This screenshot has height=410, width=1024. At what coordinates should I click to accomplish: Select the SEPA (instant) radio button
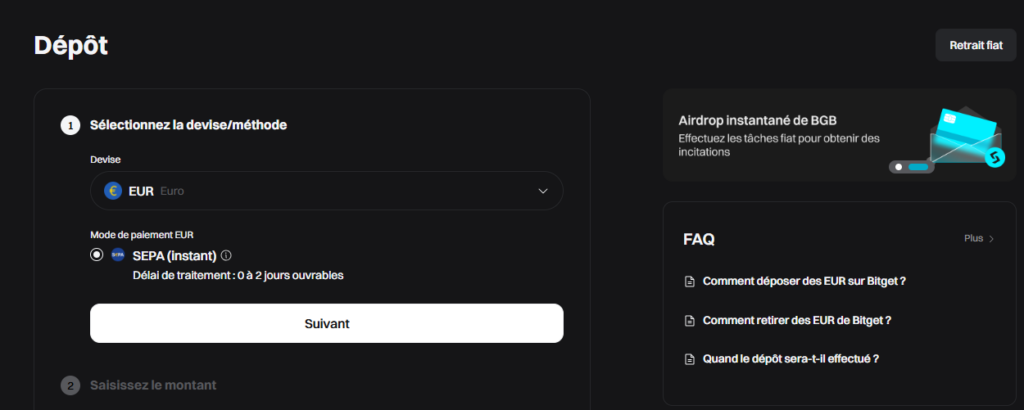tap(96, 255)
